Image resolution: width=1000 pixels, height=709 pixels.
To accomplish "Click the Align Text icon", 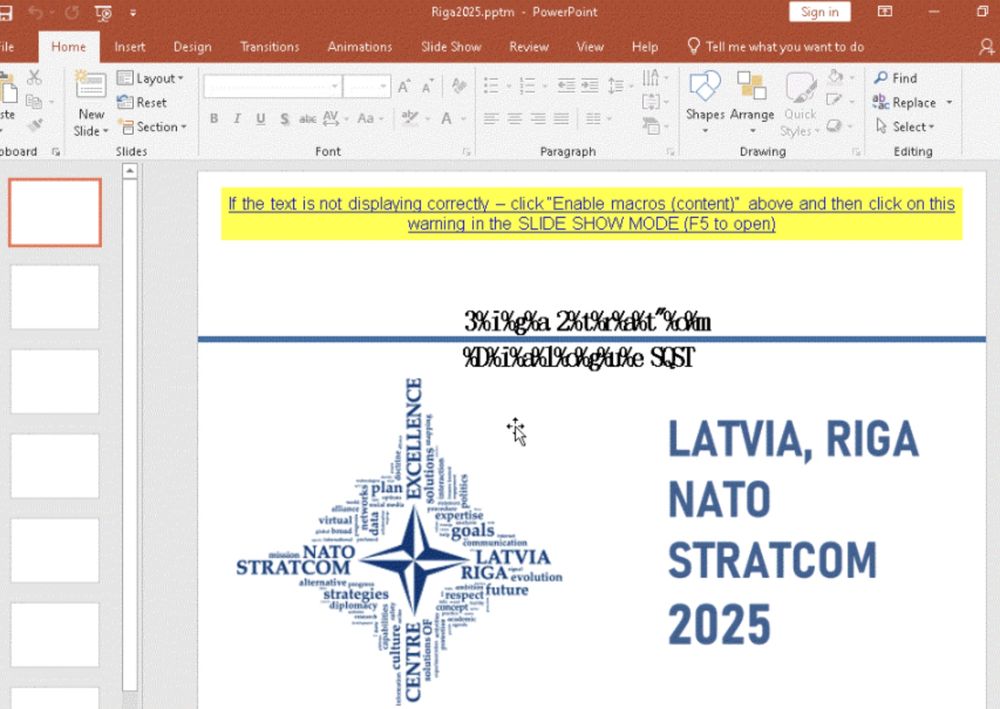I will (x=651, y=102).
